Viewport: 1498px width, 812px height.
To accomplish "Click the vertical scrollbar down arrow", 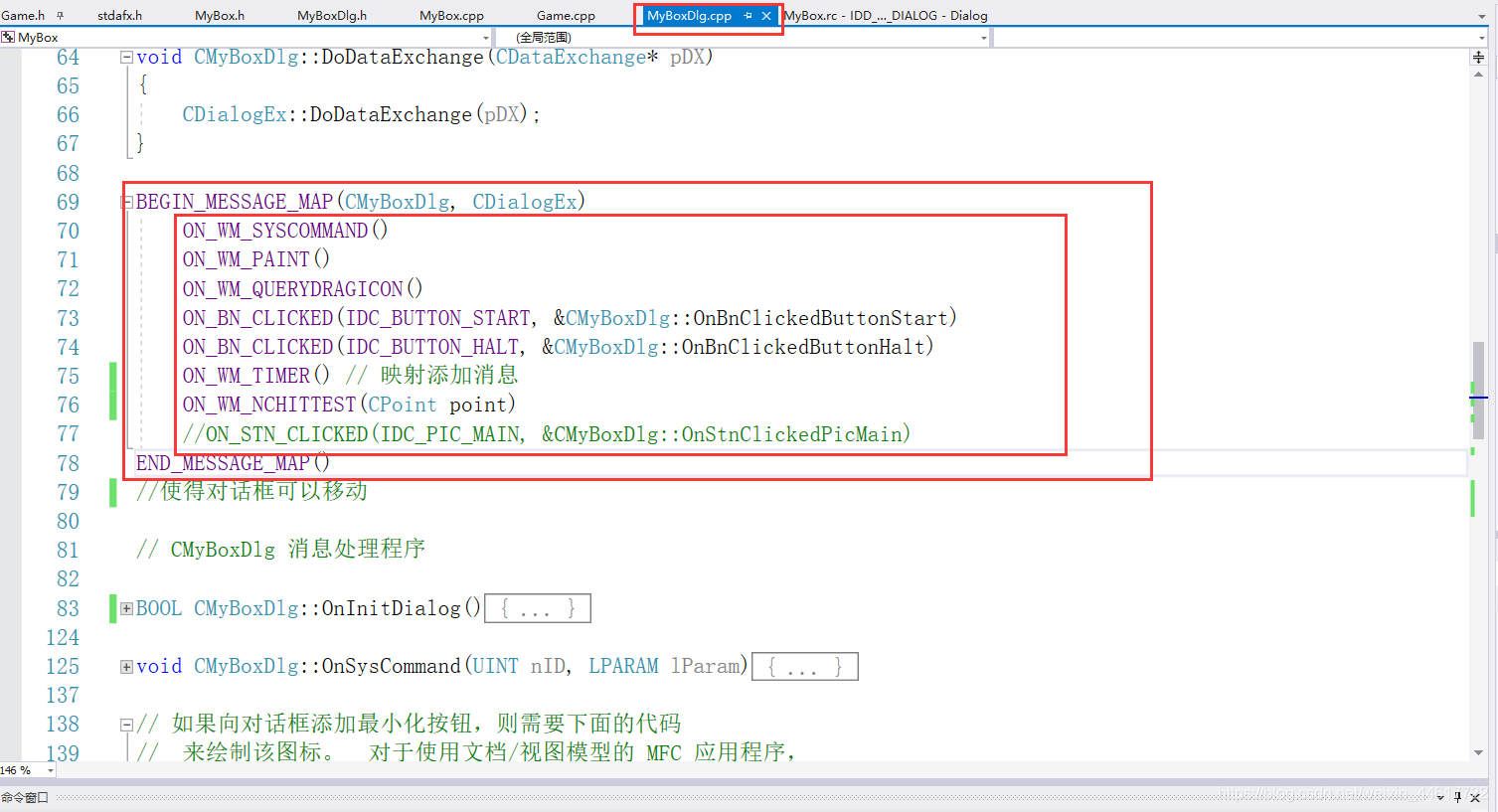I will (x=1478, y=752).
